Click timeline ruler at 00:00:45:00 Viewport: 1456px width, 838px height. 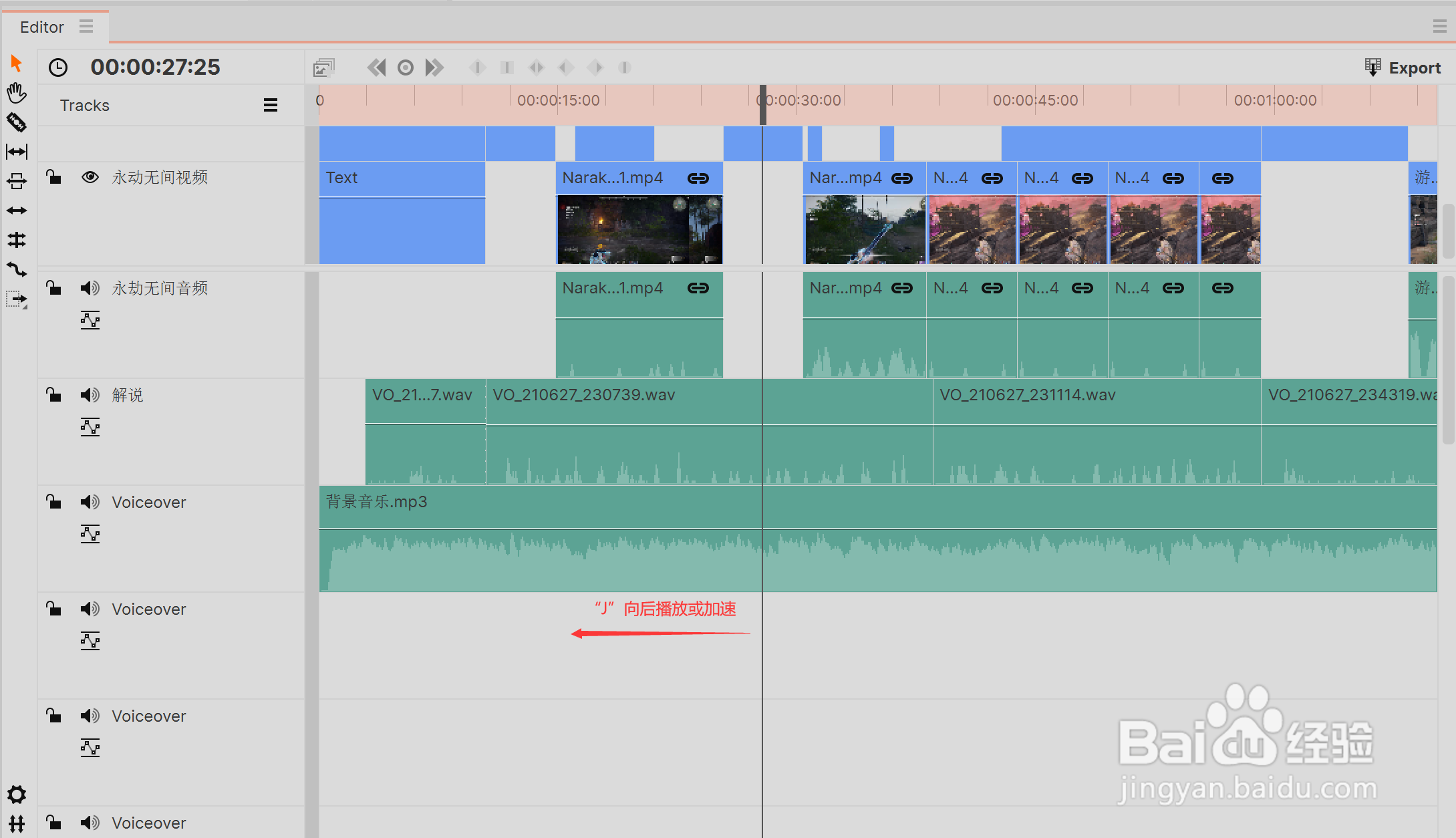tap(1035, 100)
